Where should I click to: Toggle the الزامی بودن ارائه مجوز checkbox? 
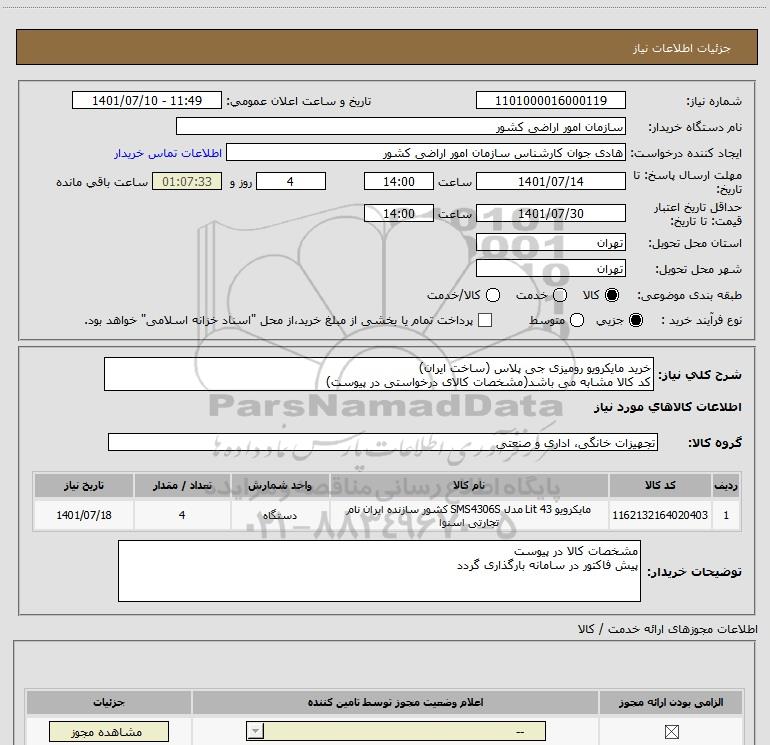click(671, 732)
